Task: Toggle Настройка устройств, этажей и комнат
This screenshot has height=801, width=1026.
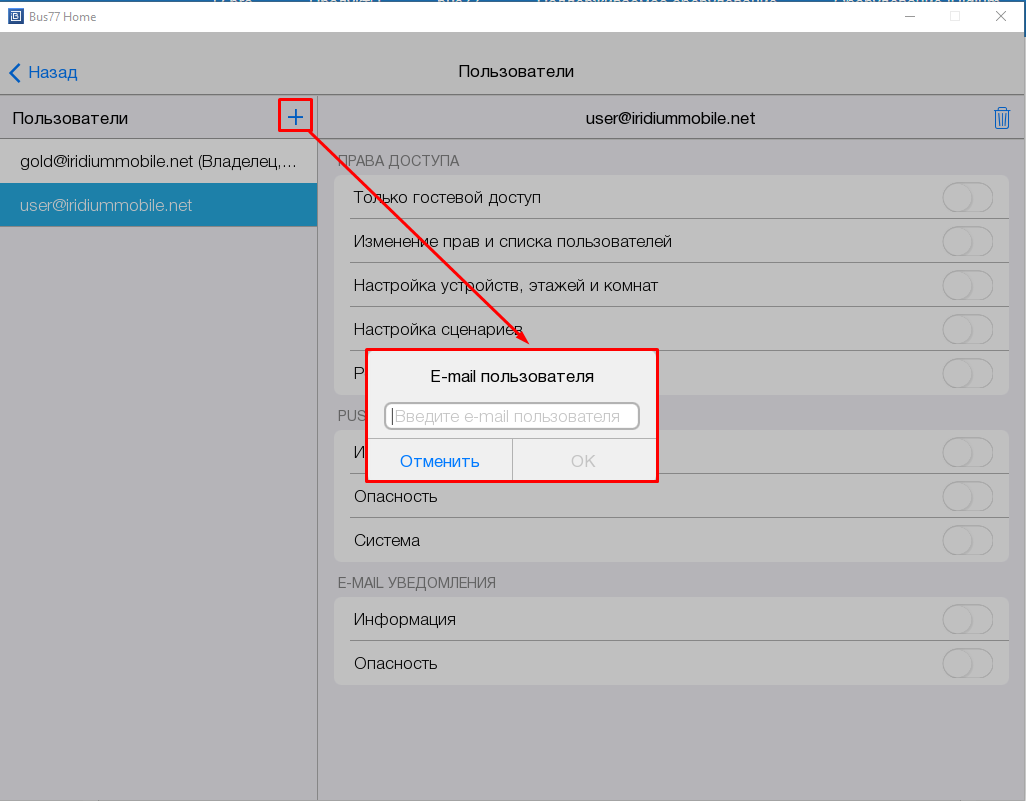Action: pos(967,286)
